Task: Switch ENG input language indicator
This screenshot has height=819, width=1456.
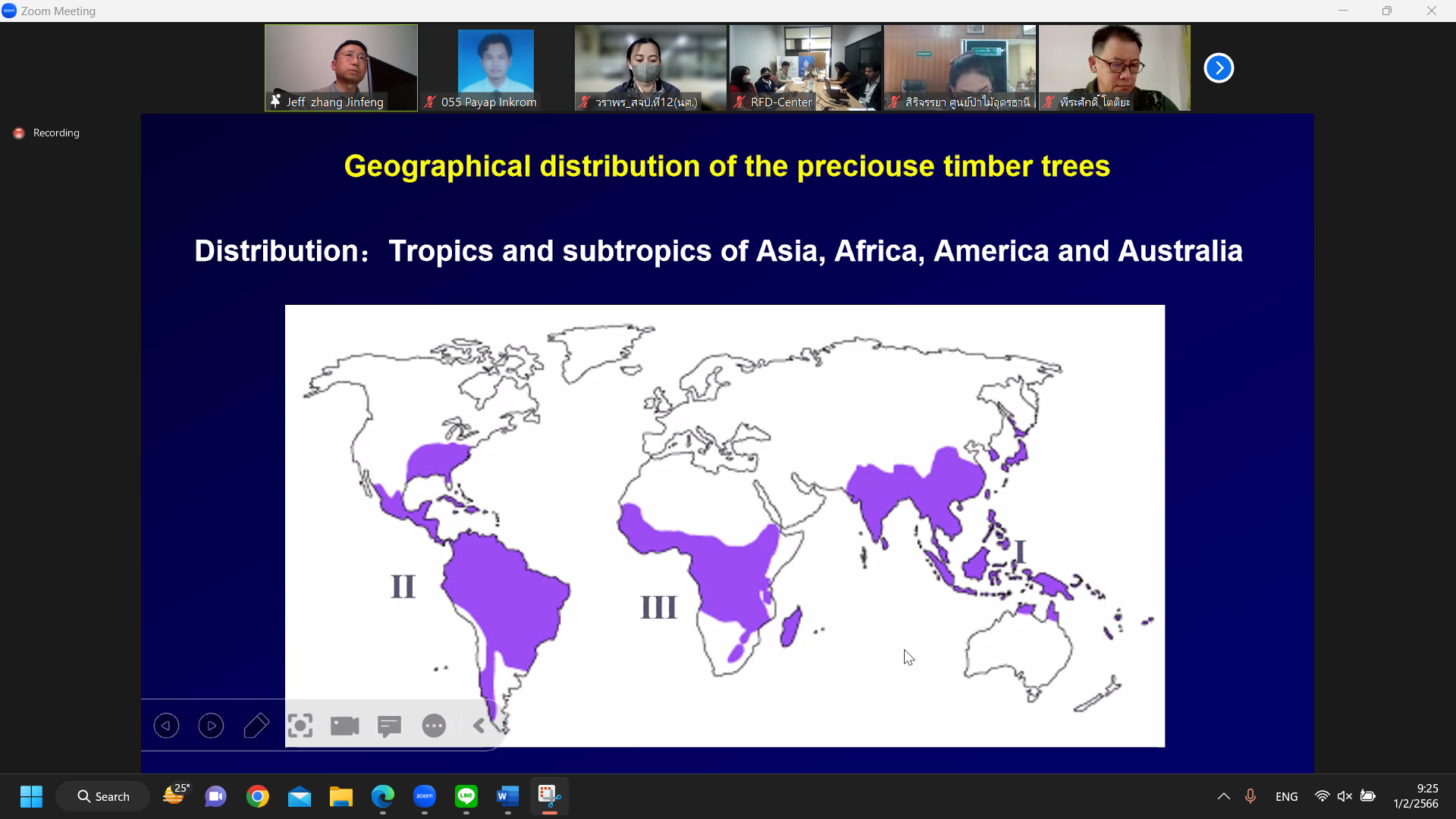Action: 1286,796
